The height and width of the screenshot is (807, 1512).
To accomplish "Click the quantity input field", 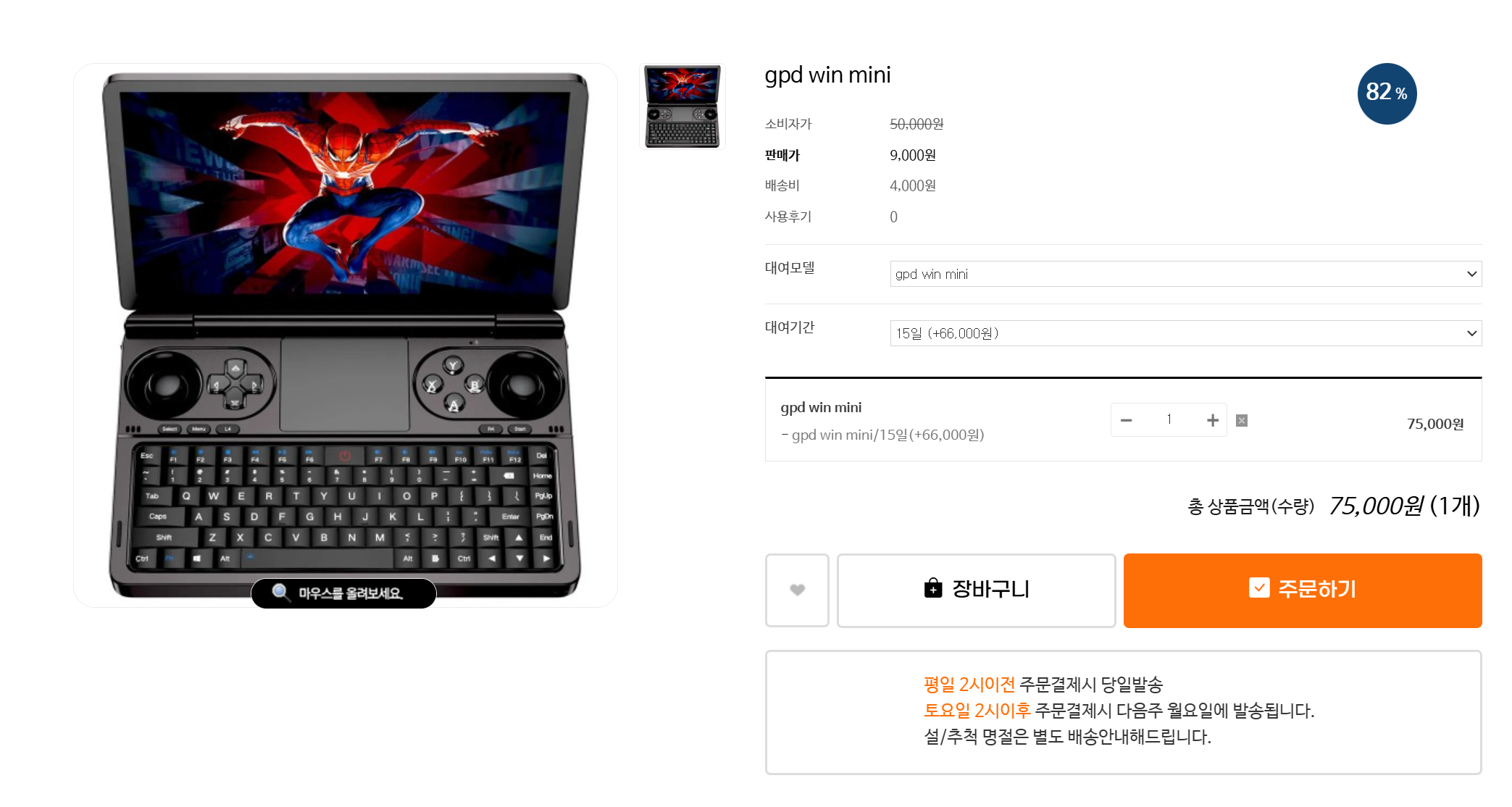I will (1169, 420).
